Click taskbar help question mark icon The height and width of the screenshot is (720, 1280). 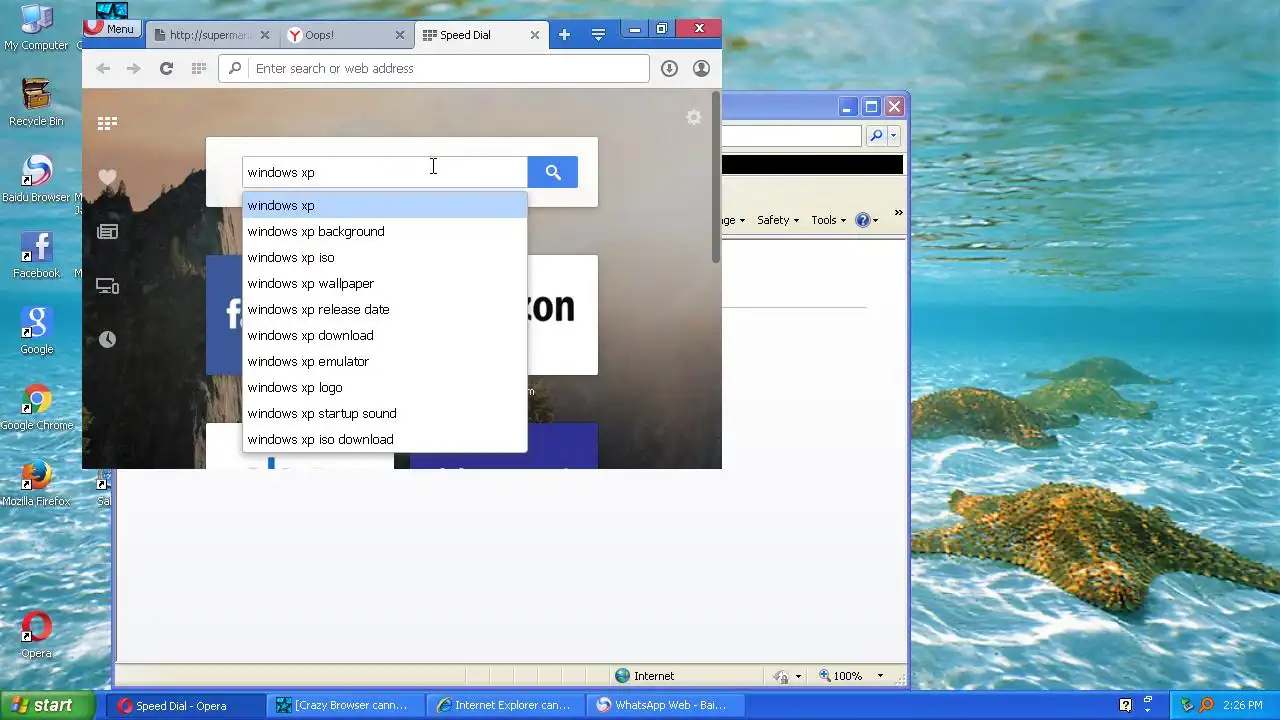click(1125, 705)
